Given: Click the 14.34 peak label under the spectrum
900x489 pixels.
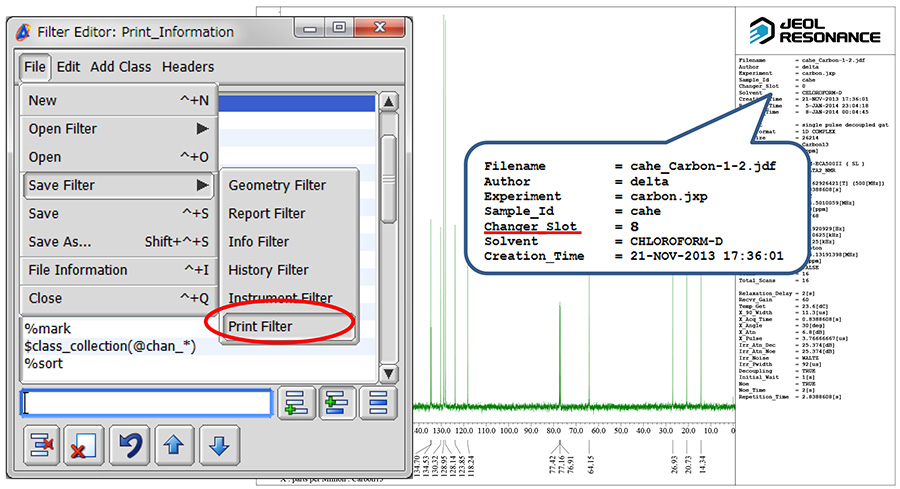Looking at the screenshot, I should (703, 464).
